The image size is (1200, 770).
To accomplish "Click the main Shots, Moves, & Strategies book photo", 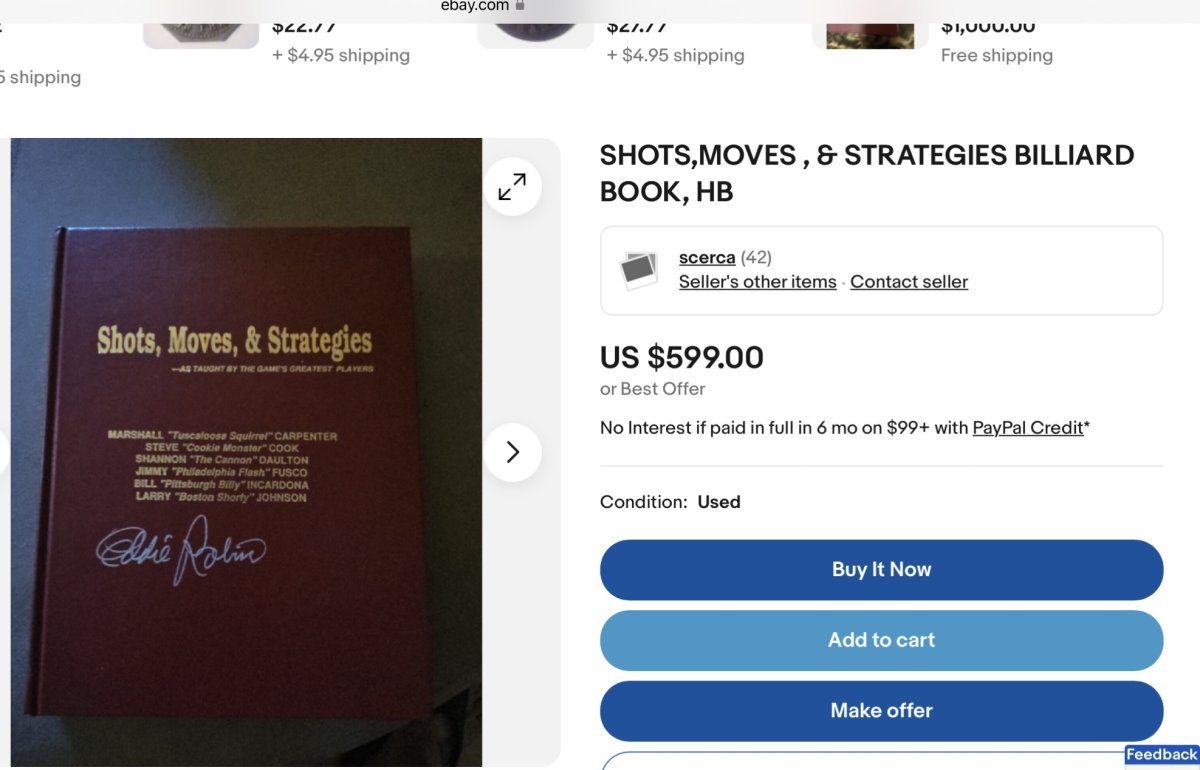I will [245, 450].
